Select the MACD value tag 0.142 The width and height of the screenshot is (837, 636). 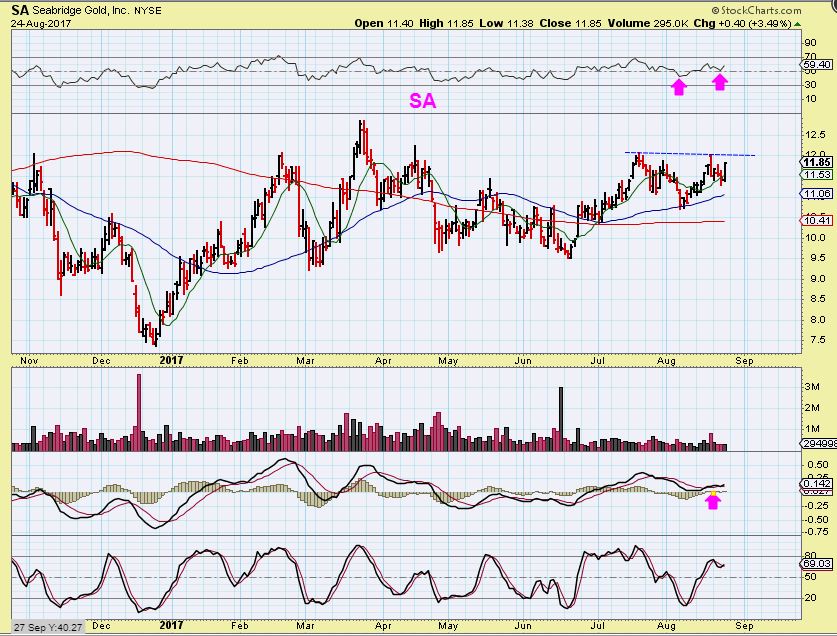(817, 484)
